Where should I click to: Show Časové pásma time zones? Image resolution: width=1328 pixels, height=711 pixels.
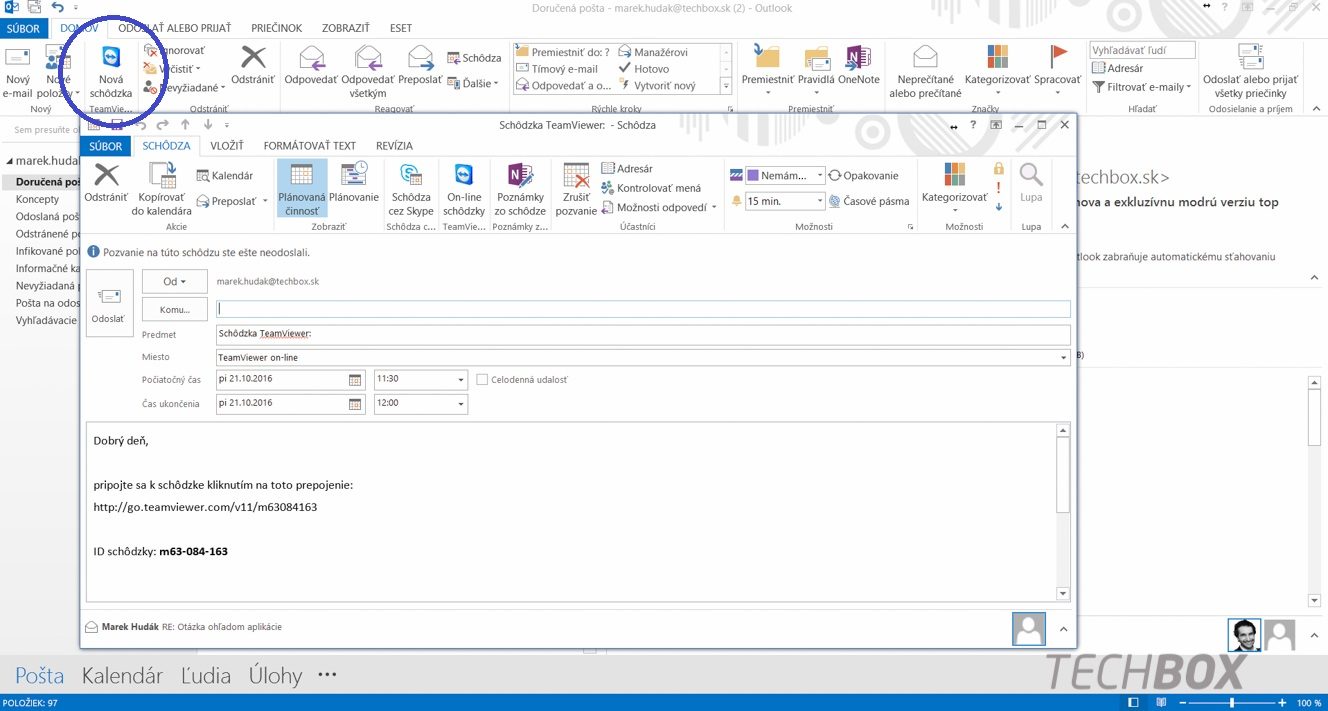coord(869,201)
